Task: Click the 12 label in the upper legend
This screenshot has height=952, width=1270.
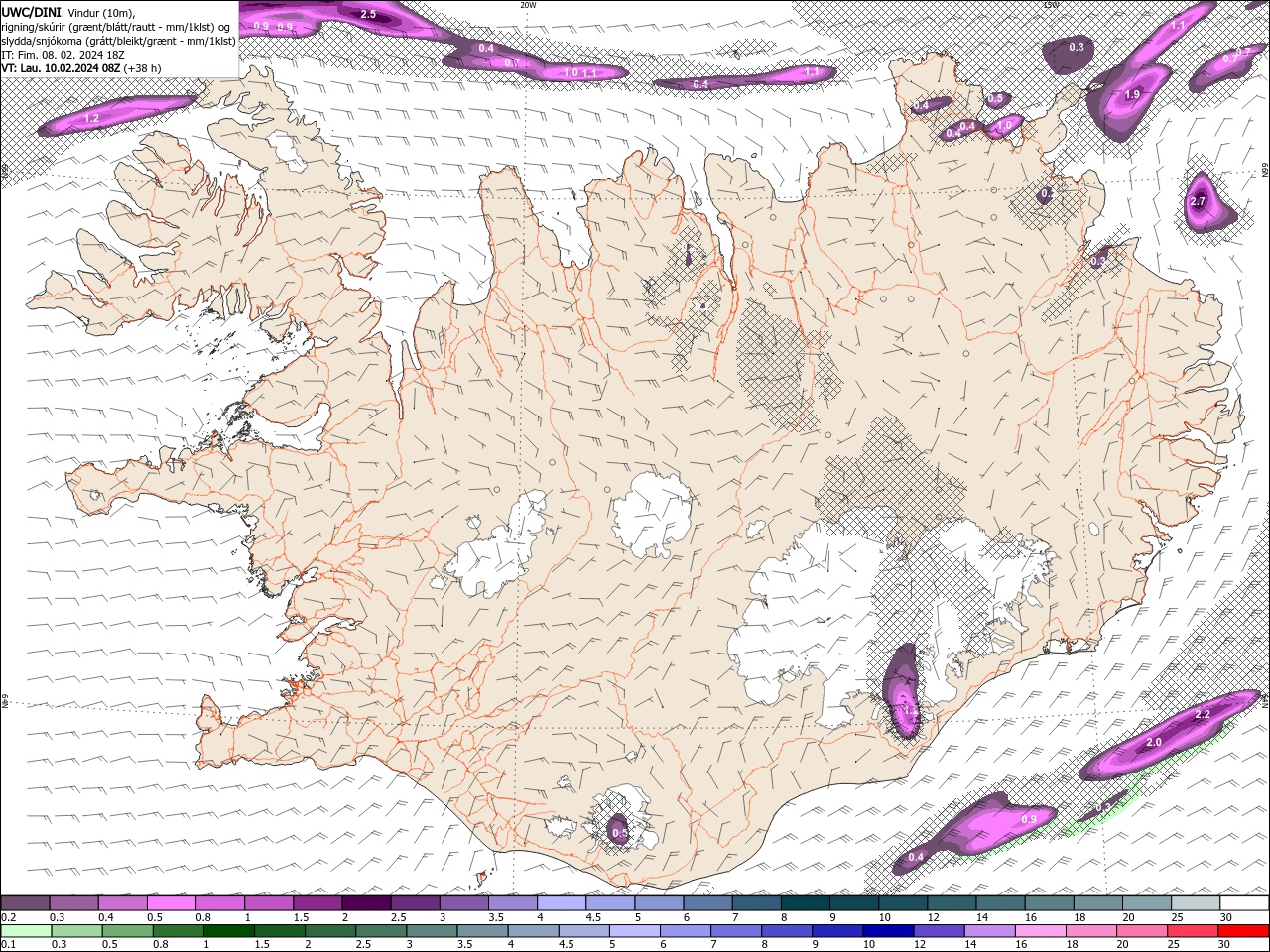Action: click(x=934, y=917)
